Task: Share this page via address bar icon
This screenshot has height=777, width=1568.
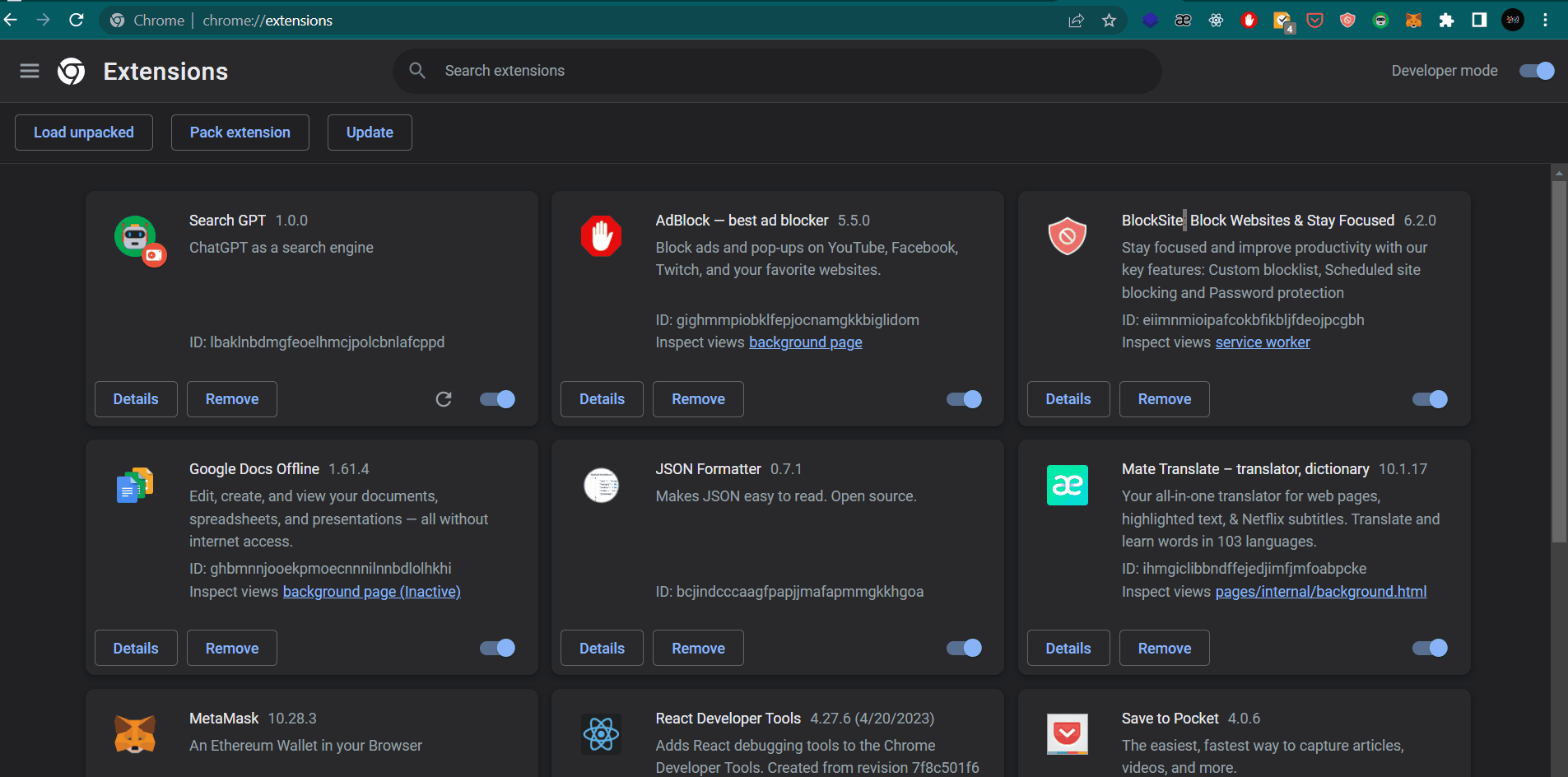Action: 1076,21
